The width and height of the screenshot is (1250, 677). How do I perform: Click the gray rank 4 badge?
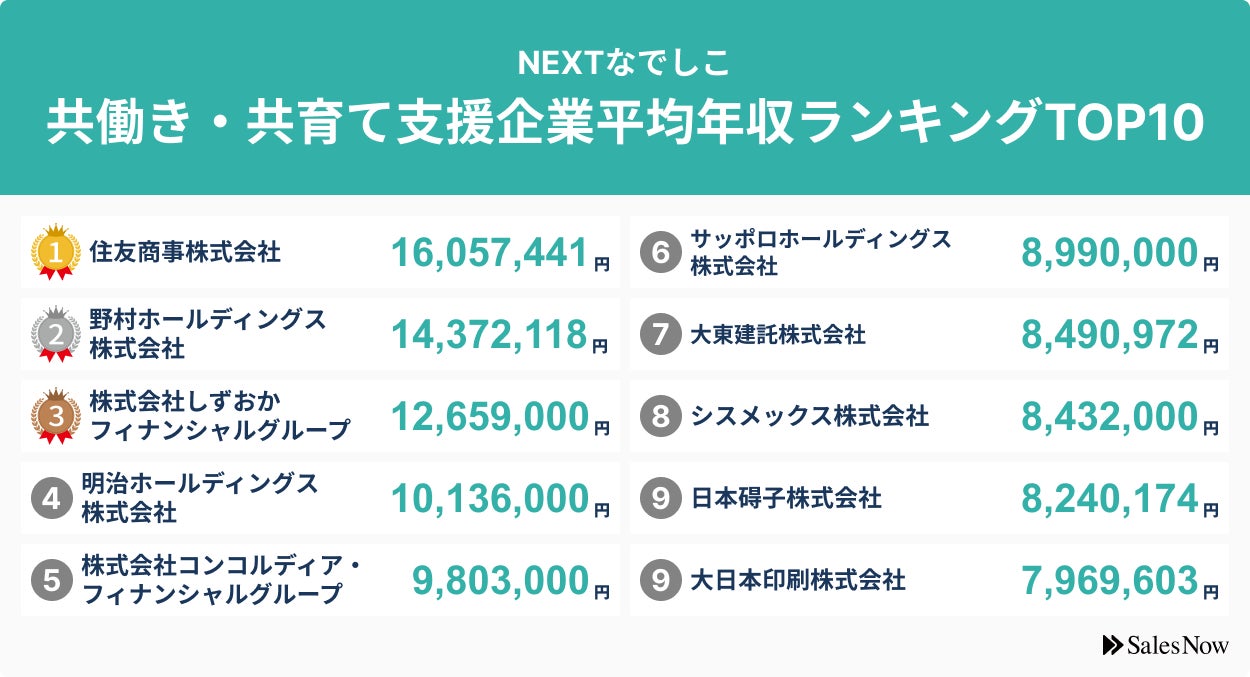(52, 498)
